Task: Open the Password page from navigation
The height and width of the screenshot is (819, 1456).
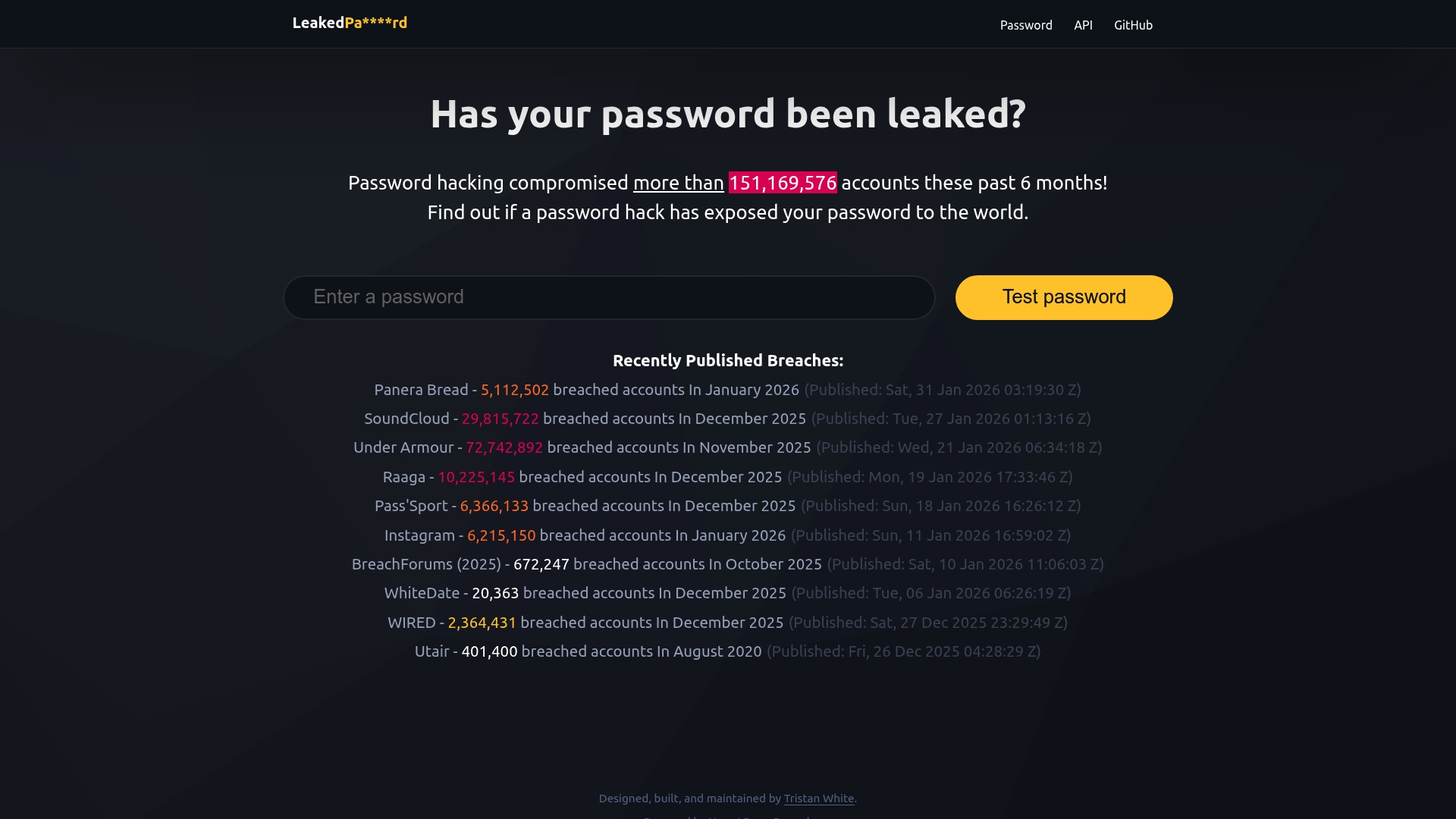Action: pyautogui.click(x=1025, y=25)
